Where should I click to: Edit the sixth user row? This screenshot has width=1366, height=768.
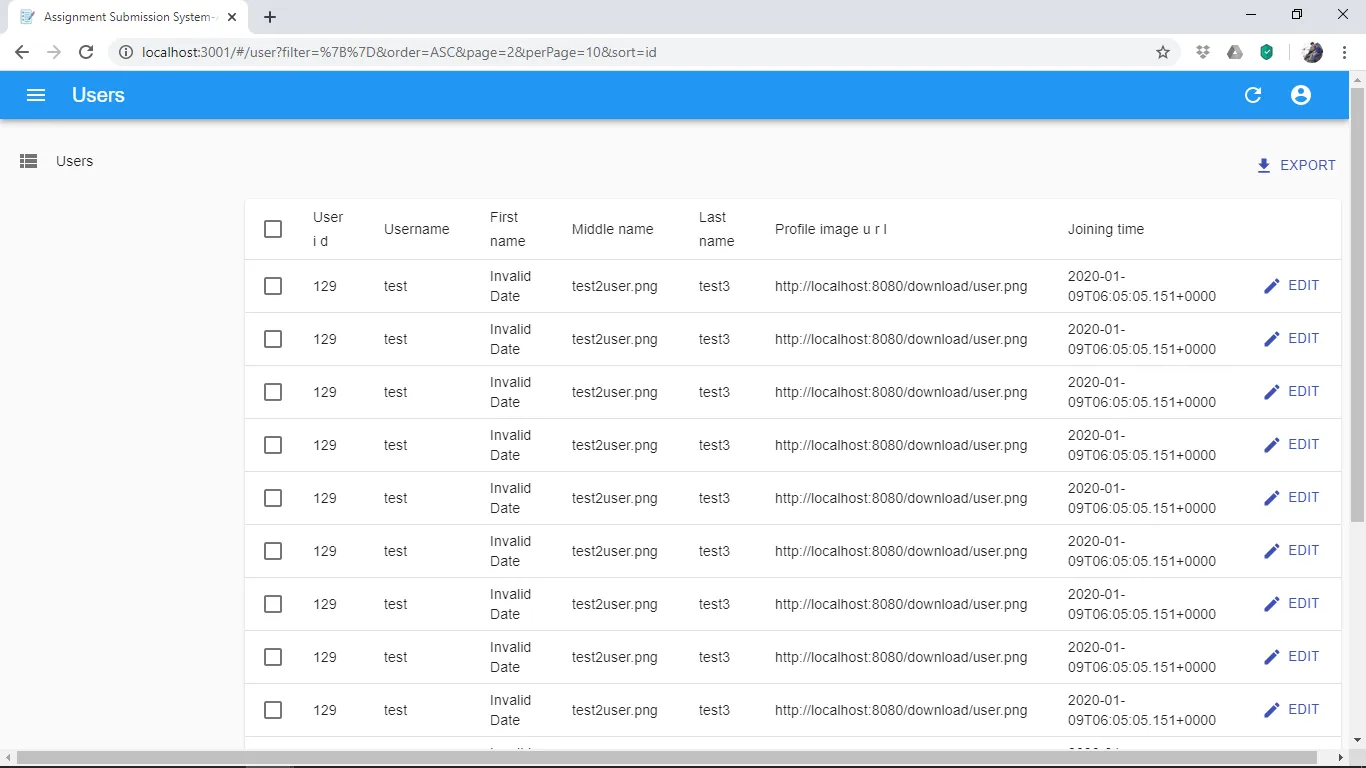pos(1292,551)
